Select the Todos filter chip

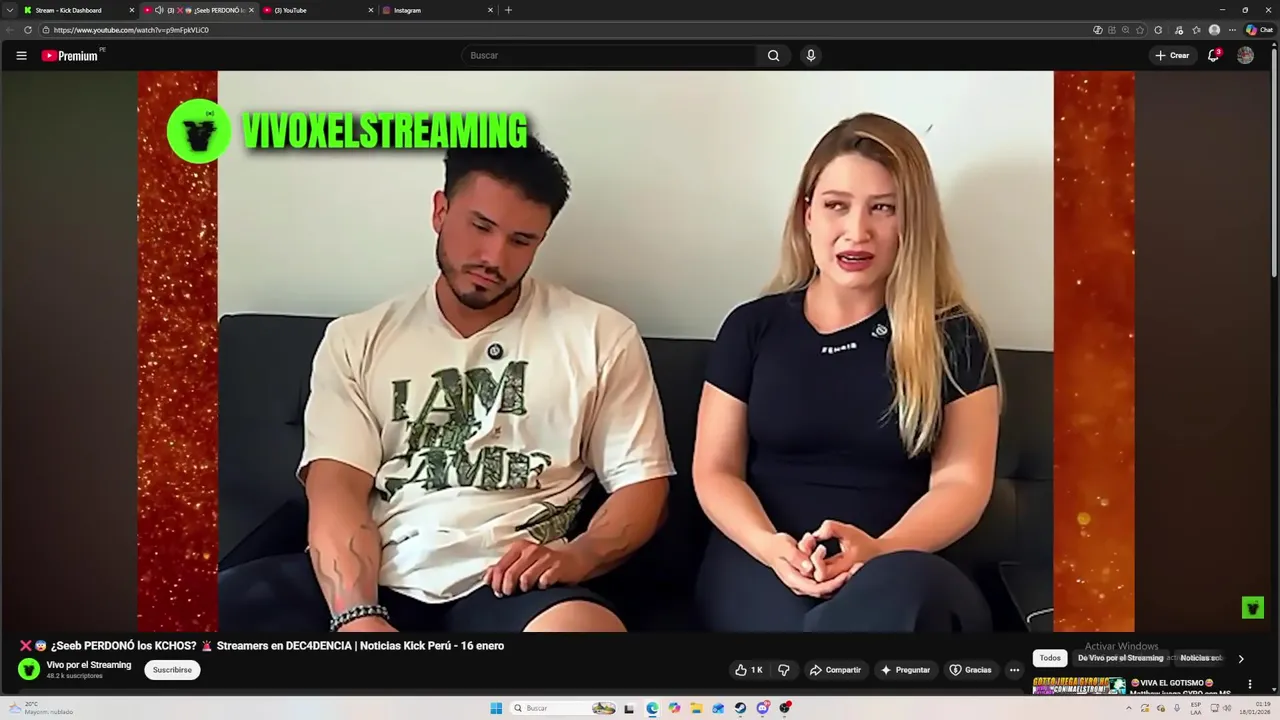tap(1050, 658)
